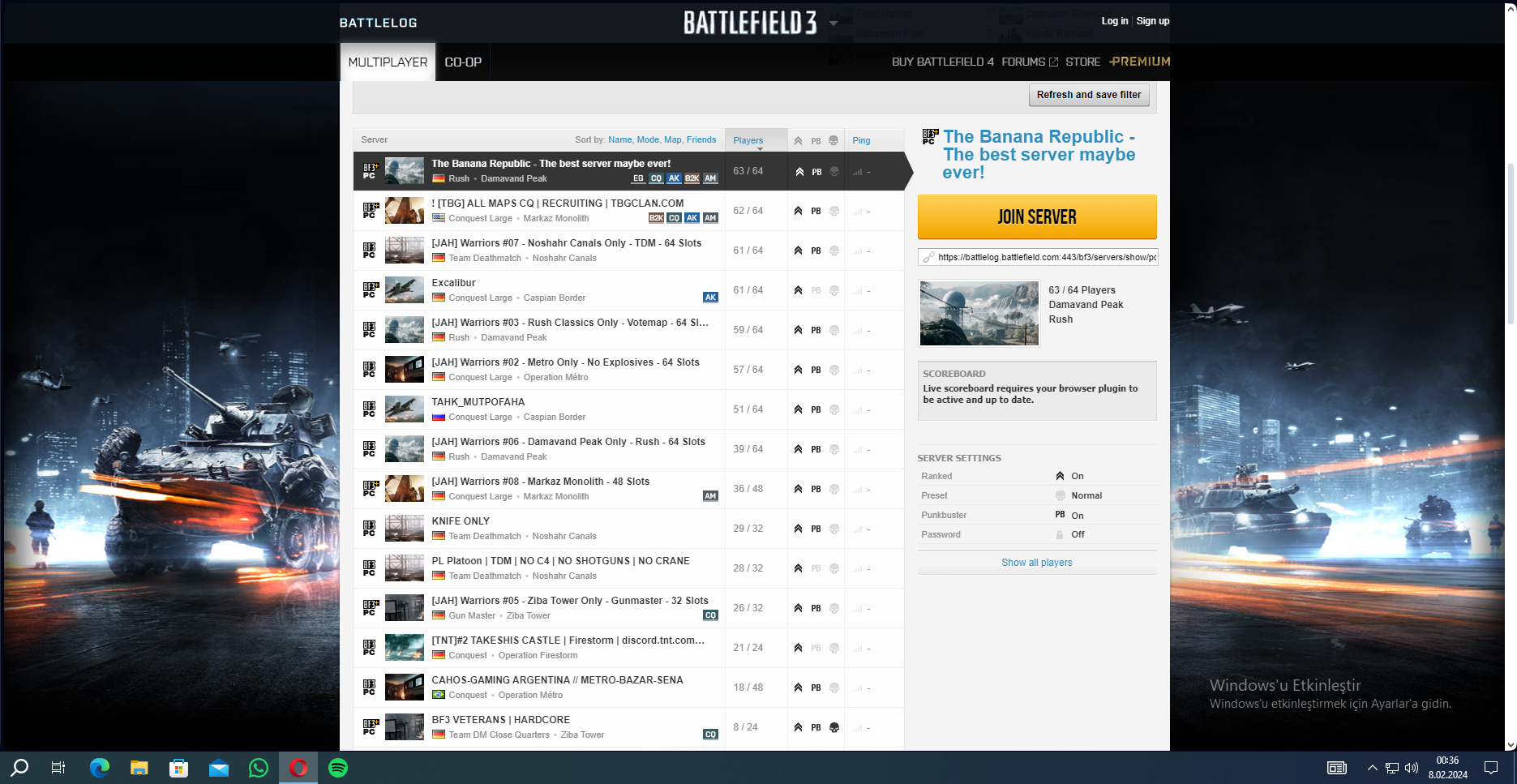
Task: Sort by the Players column header
Action: point(756,140)
